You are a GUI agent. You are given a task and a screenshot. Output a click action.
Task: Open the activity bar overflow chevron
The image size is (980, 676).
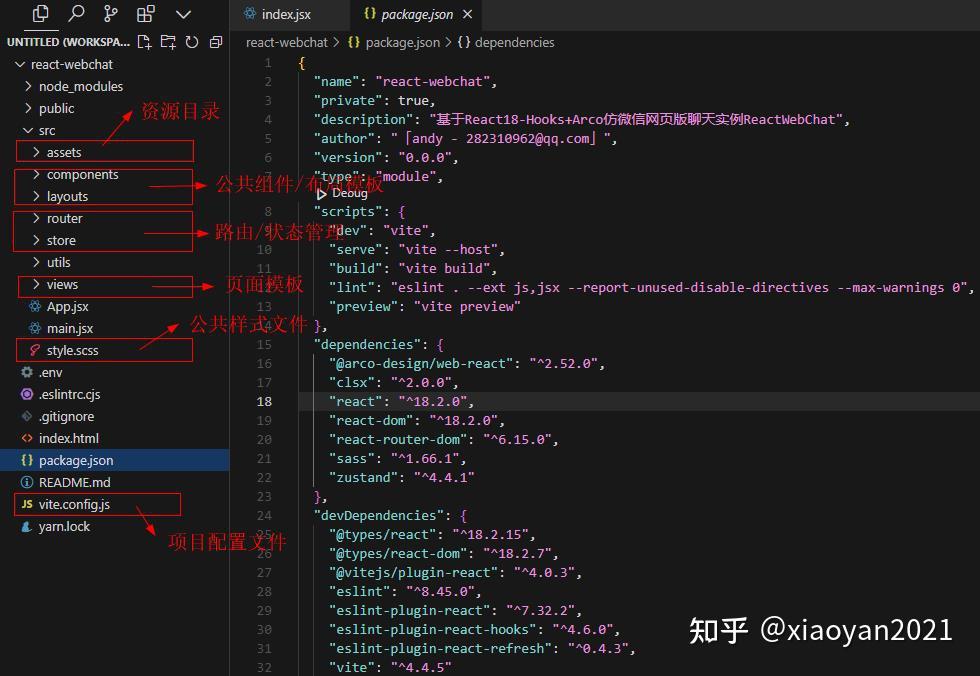[183, 15]
